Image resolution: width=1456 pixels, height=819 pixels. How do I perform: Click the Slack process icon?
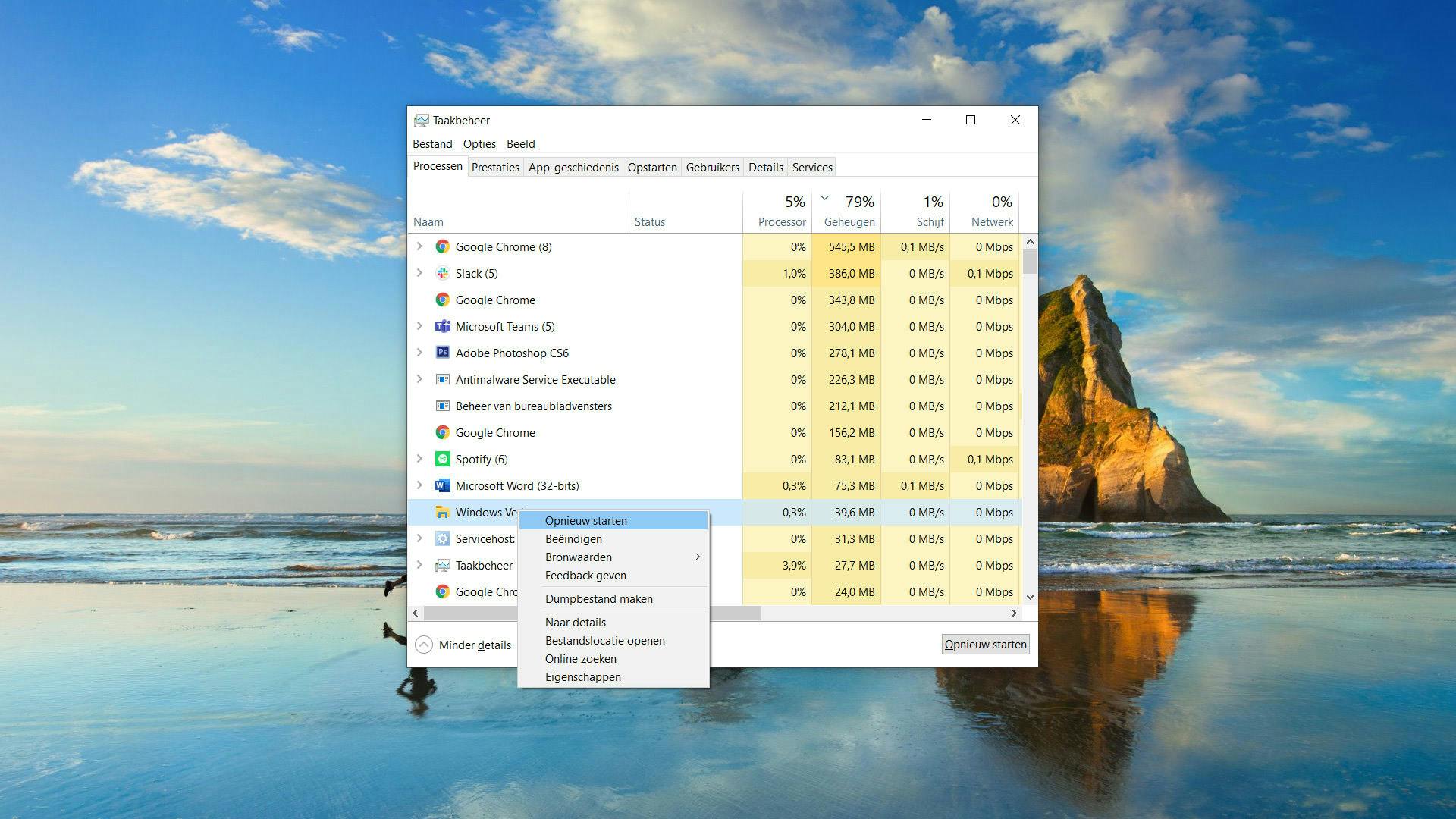pos(442,274)
